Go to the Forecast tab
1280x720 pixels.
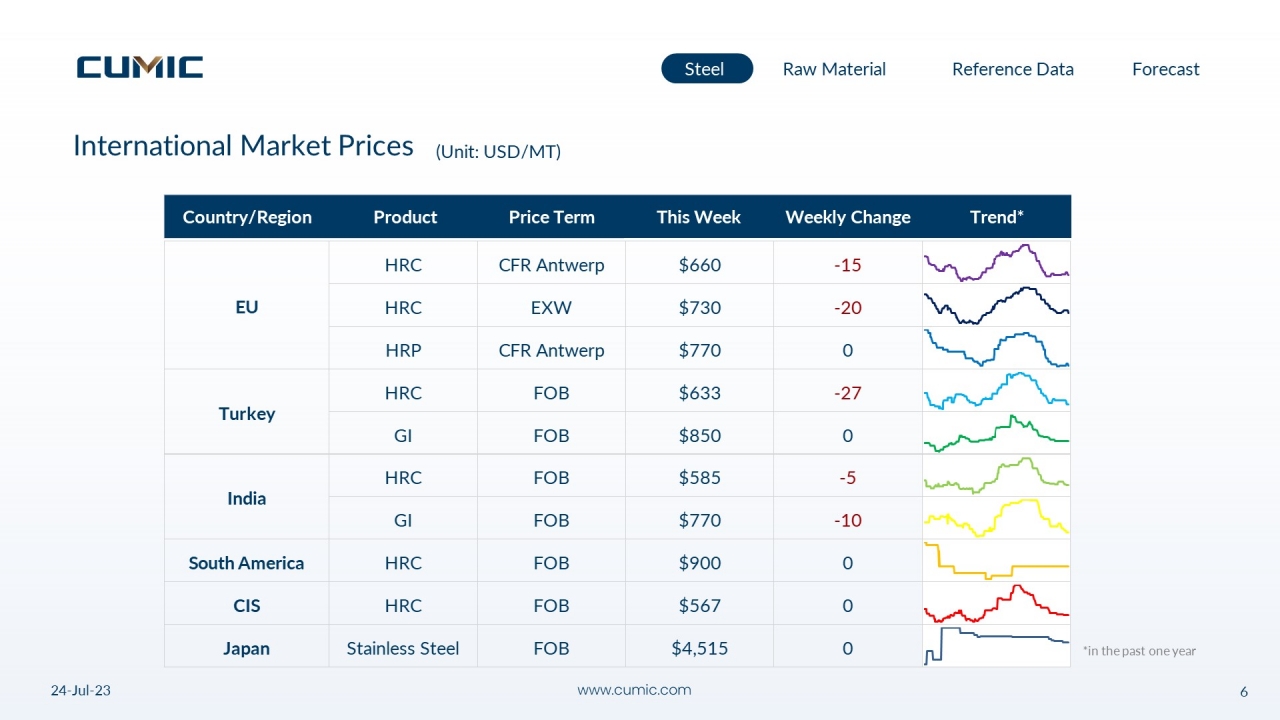[x=1165, y=69]
